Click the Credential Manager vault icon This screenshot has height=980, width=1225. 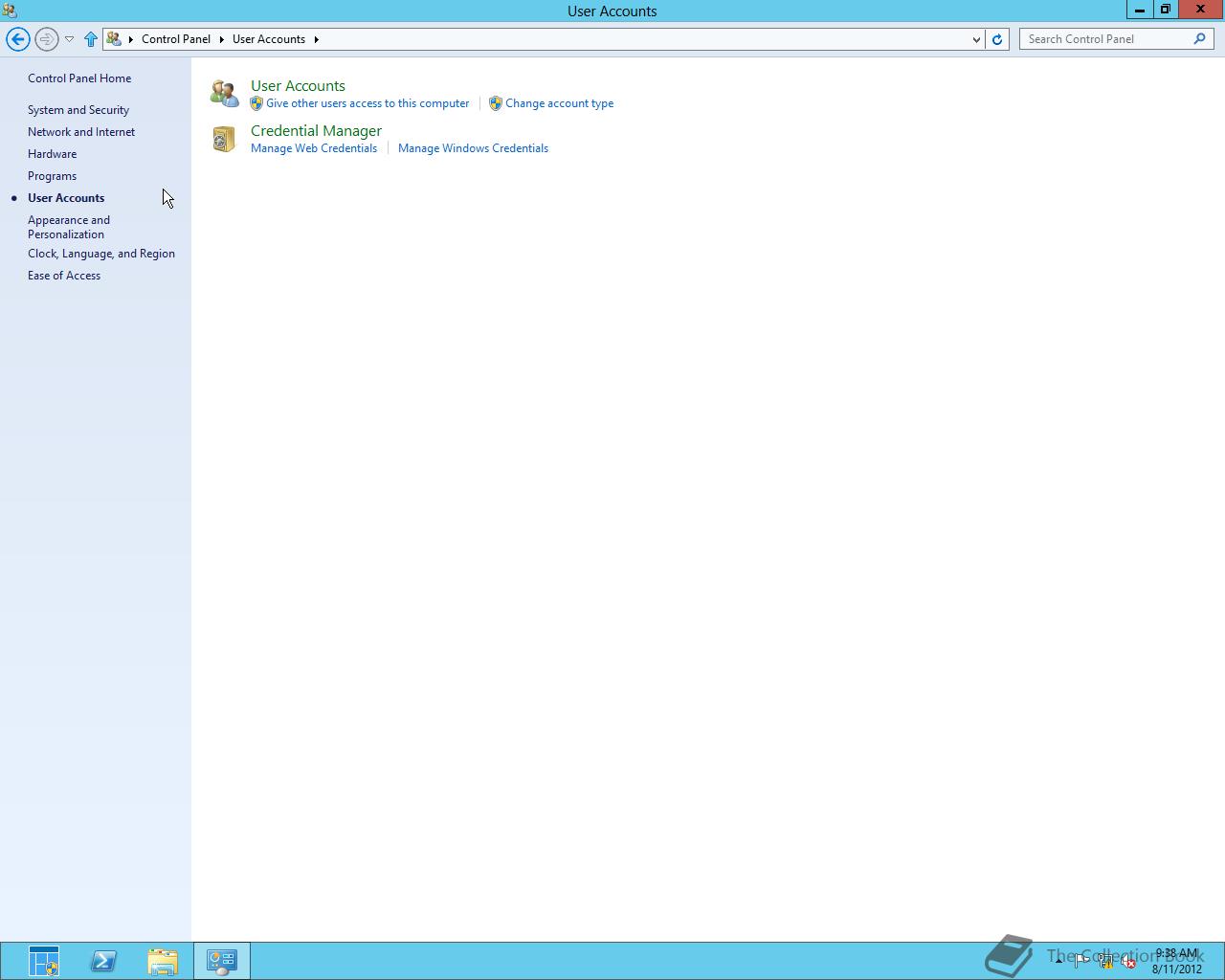pyautogui.click(x=224, y=139)
